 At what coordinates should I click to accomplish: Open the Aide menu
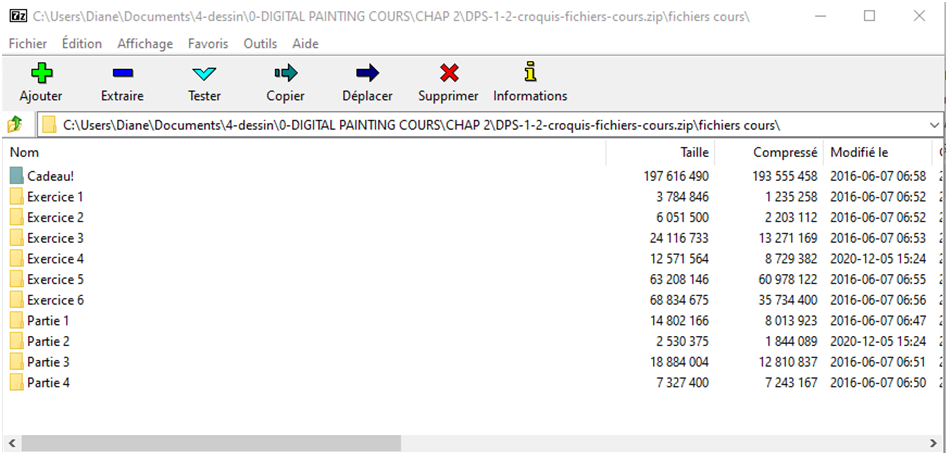306,44
